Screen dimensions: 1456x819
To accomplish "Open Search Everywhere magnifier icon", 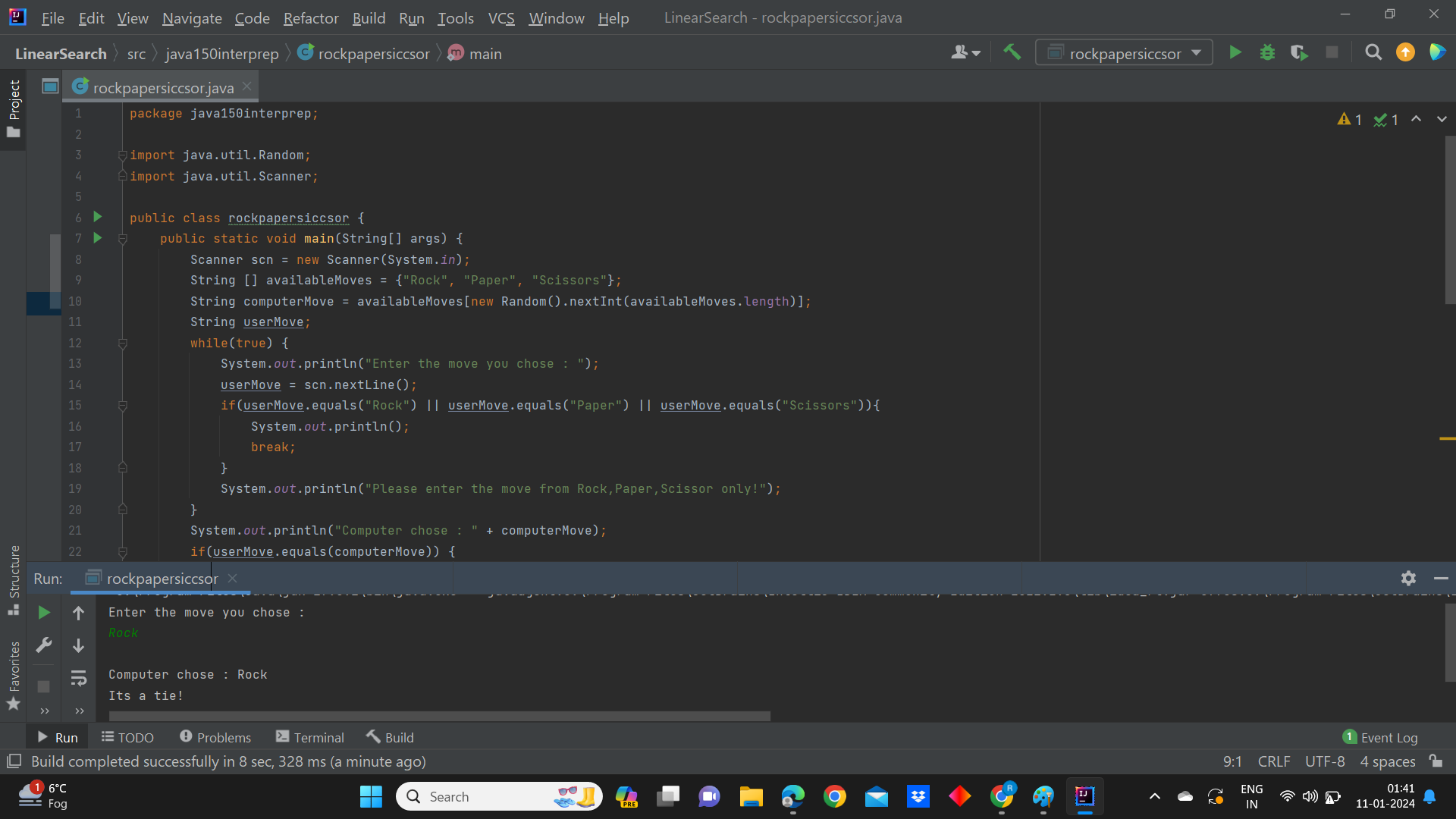I will point(1373,53).
